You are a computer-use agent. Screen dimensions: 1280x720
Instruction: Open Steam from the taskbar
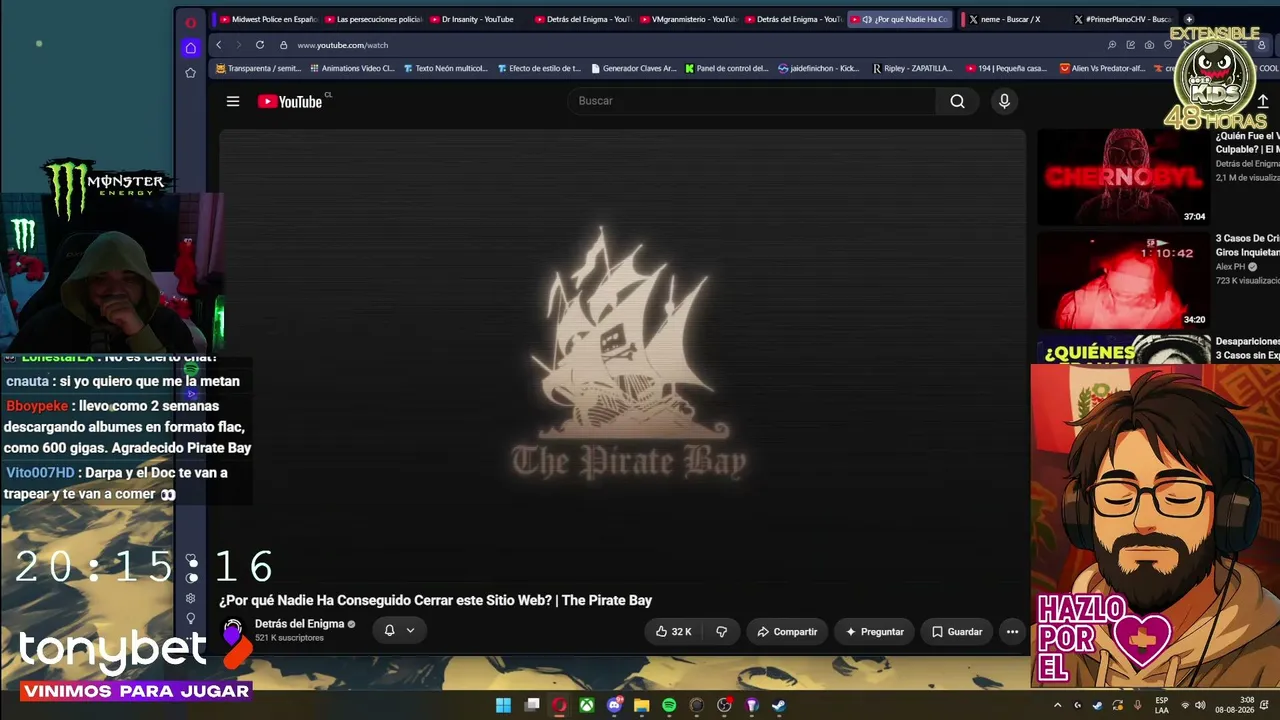pyautogui.click(x=779, y=705)
